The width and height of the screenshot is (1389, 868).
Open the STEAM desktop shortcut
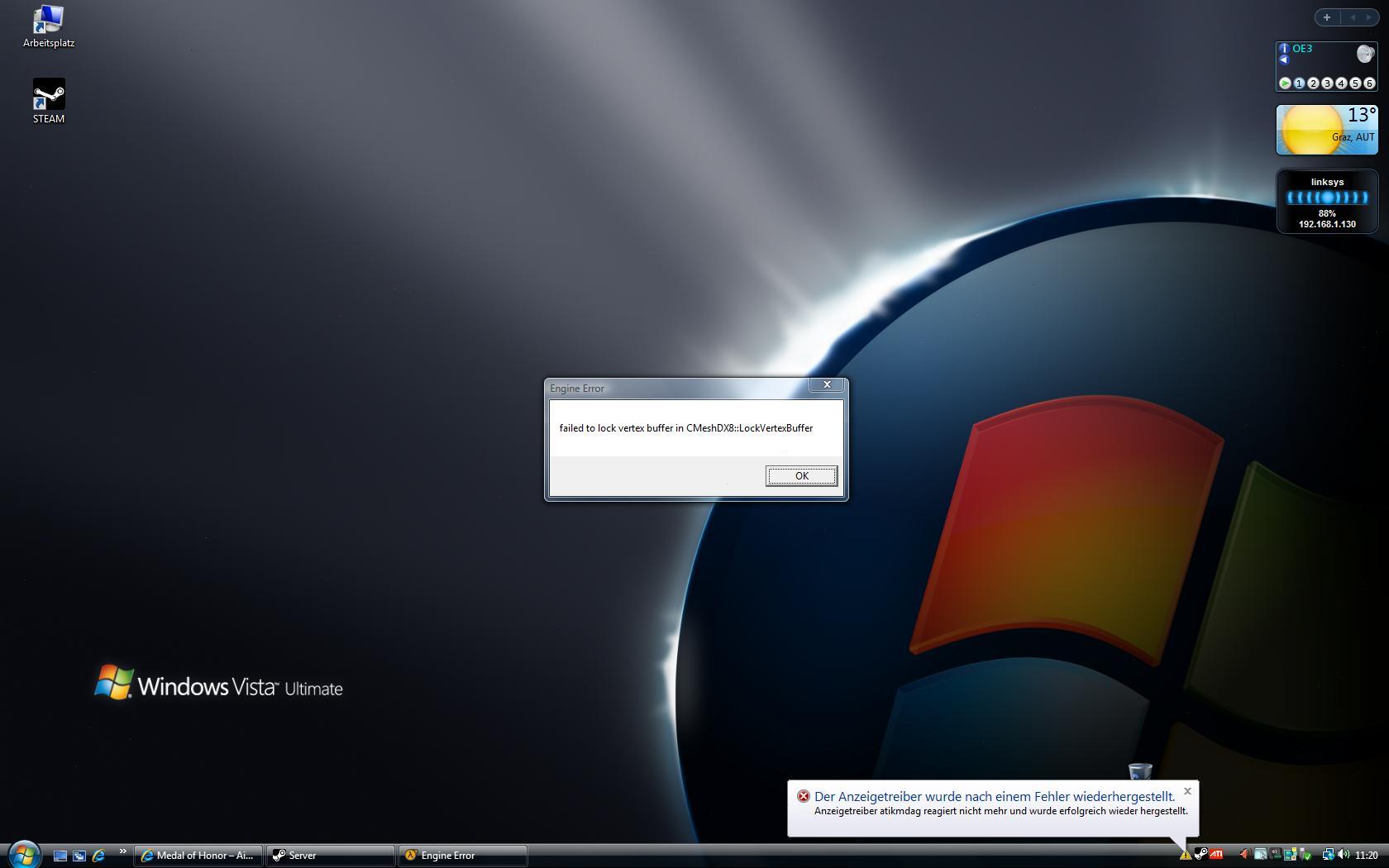point(49,101)
